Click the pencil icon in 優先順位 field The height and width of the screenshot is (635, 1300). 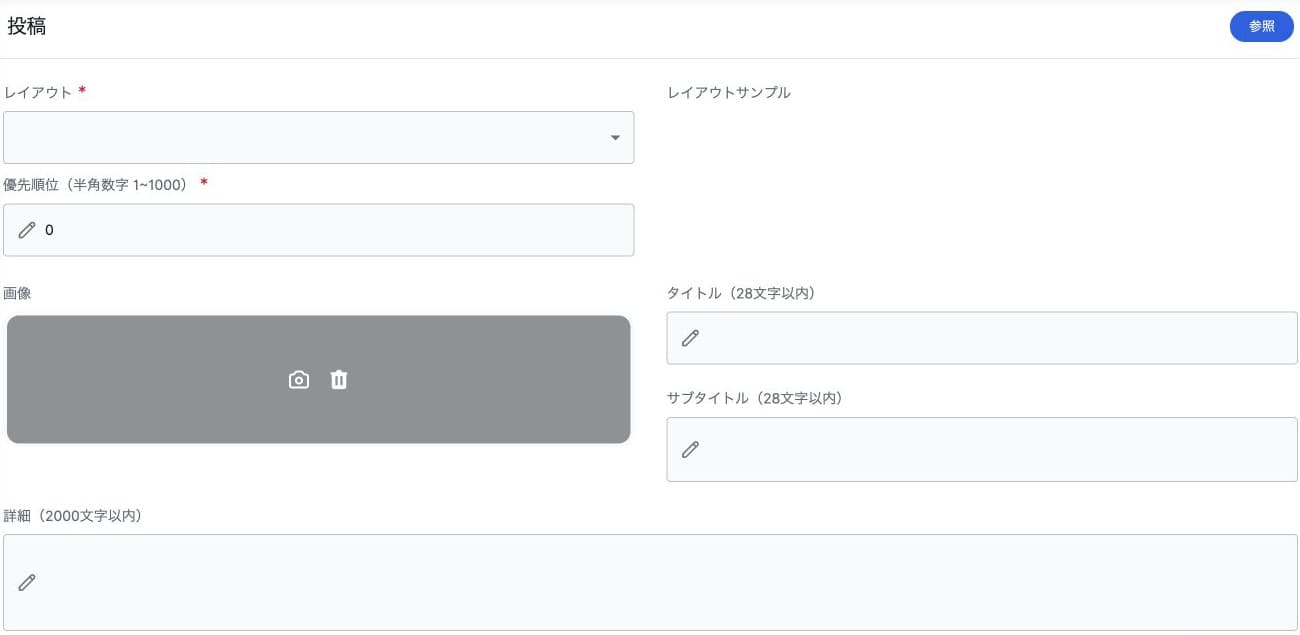[x=27, y=230]
